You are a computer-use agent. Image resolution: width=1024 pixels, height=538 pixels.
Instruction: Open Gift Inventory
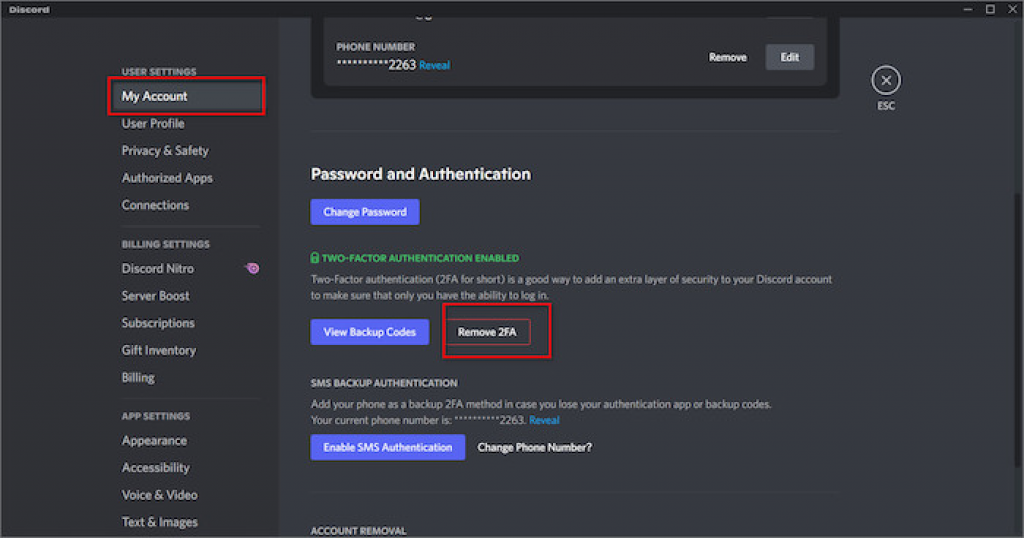click(159, 350)
